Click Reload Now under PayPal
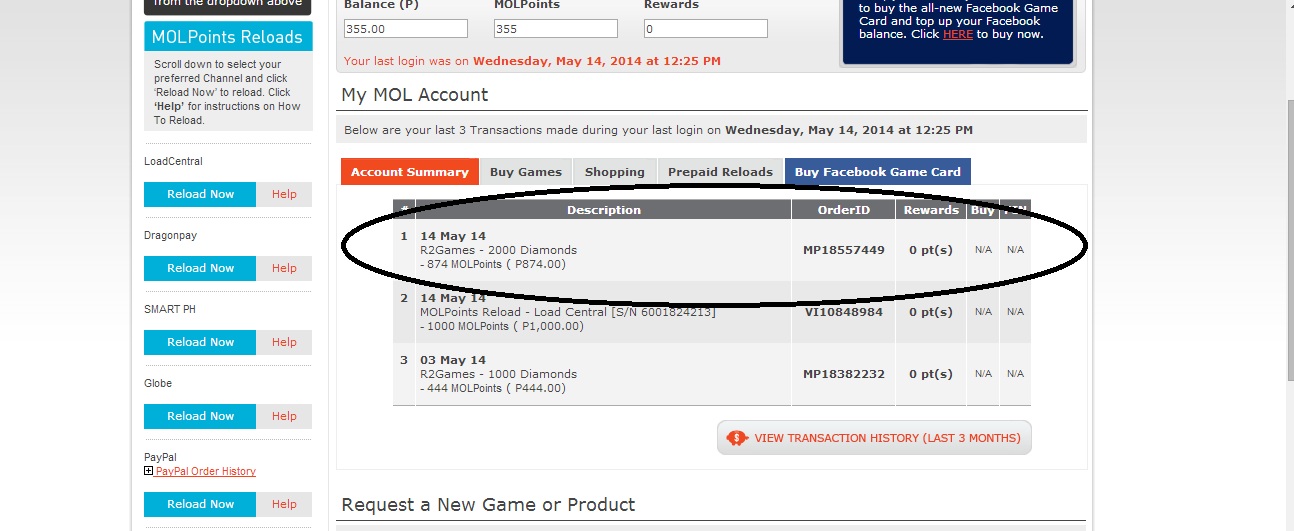 200,504
